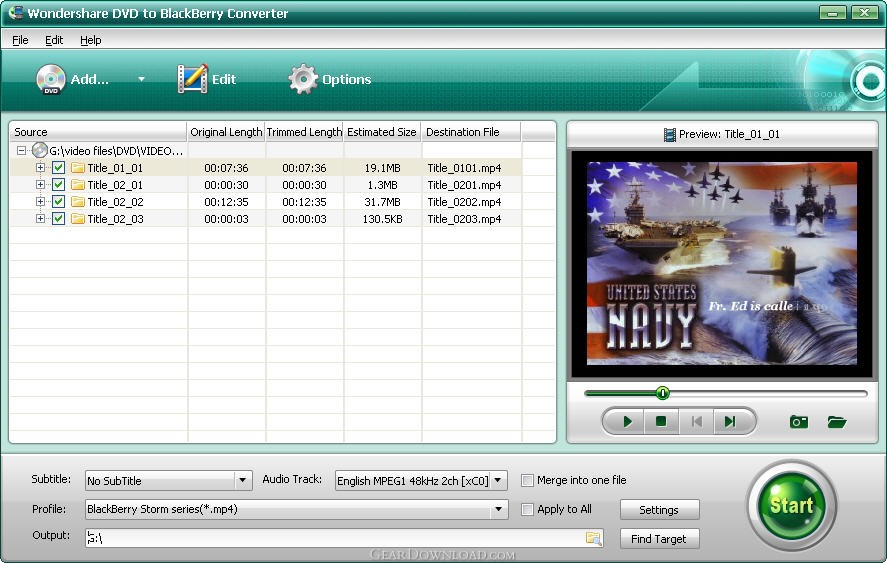887x563 pixels.
Task: Click the Add... toolbar label
Action: click(89, 79)
